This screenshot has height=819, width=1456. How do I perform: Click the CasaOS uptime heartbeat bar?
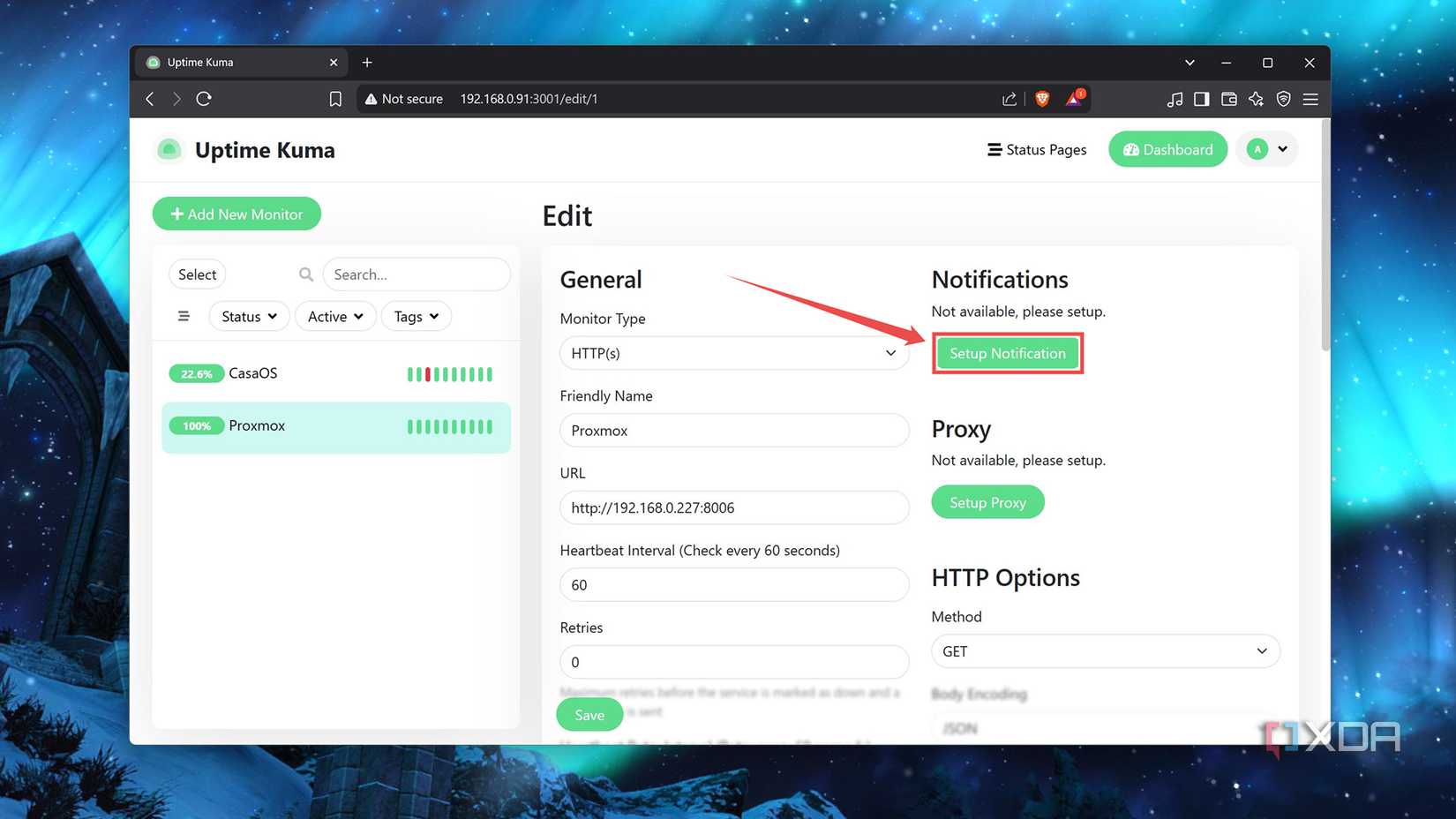tap(449, 373)
